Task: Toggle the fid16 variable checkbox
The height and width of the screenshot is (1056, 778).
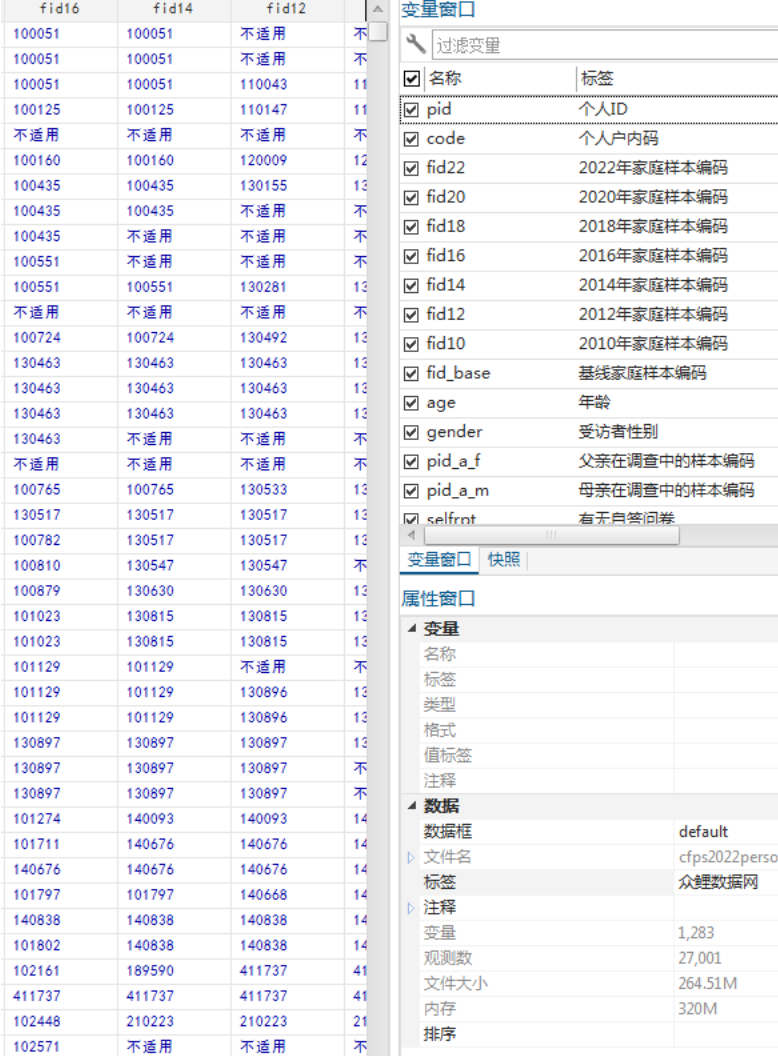Action: pyautogui.click(x=411, y=257)
